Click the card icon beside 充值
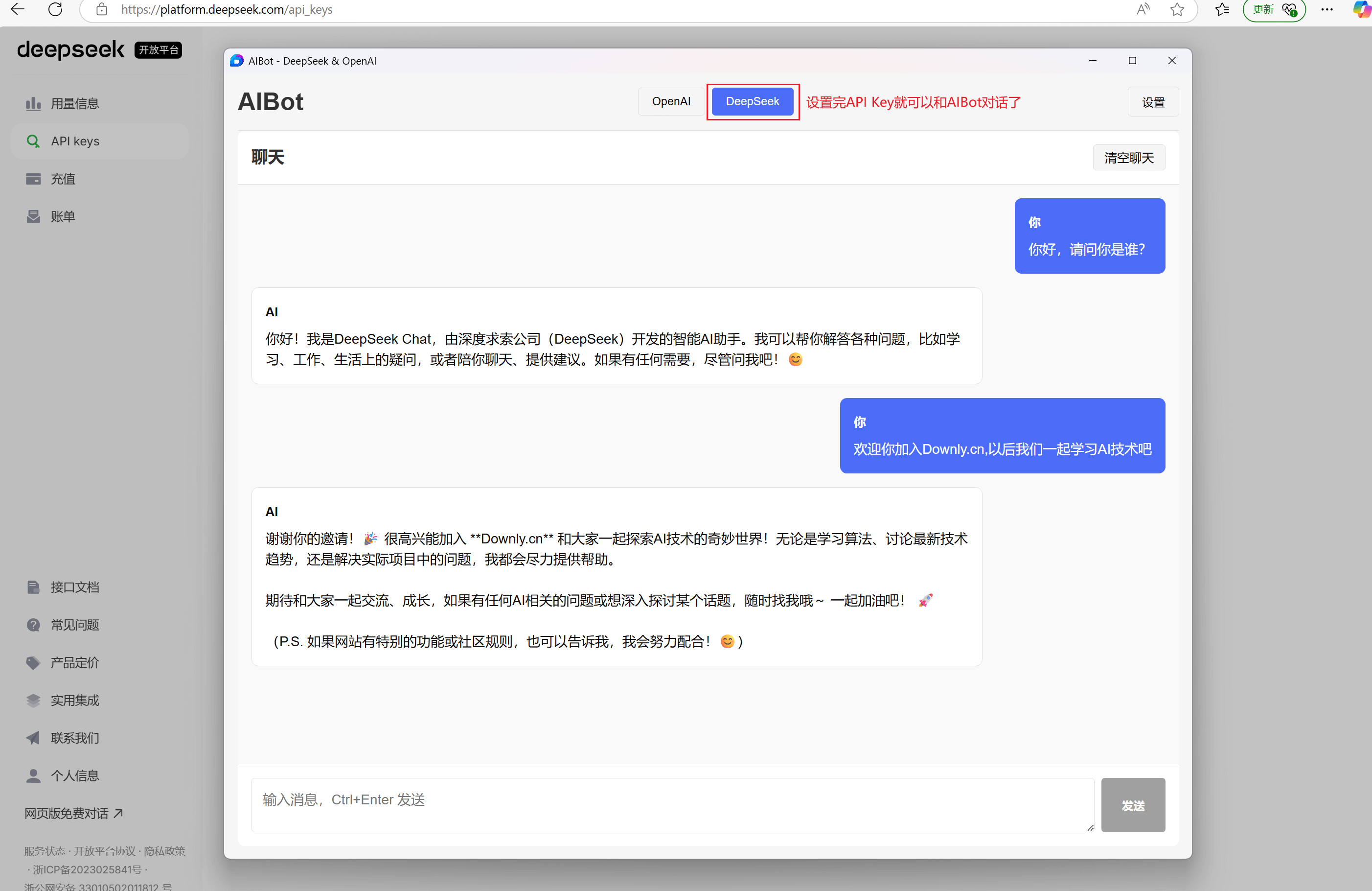 [33, 179]
